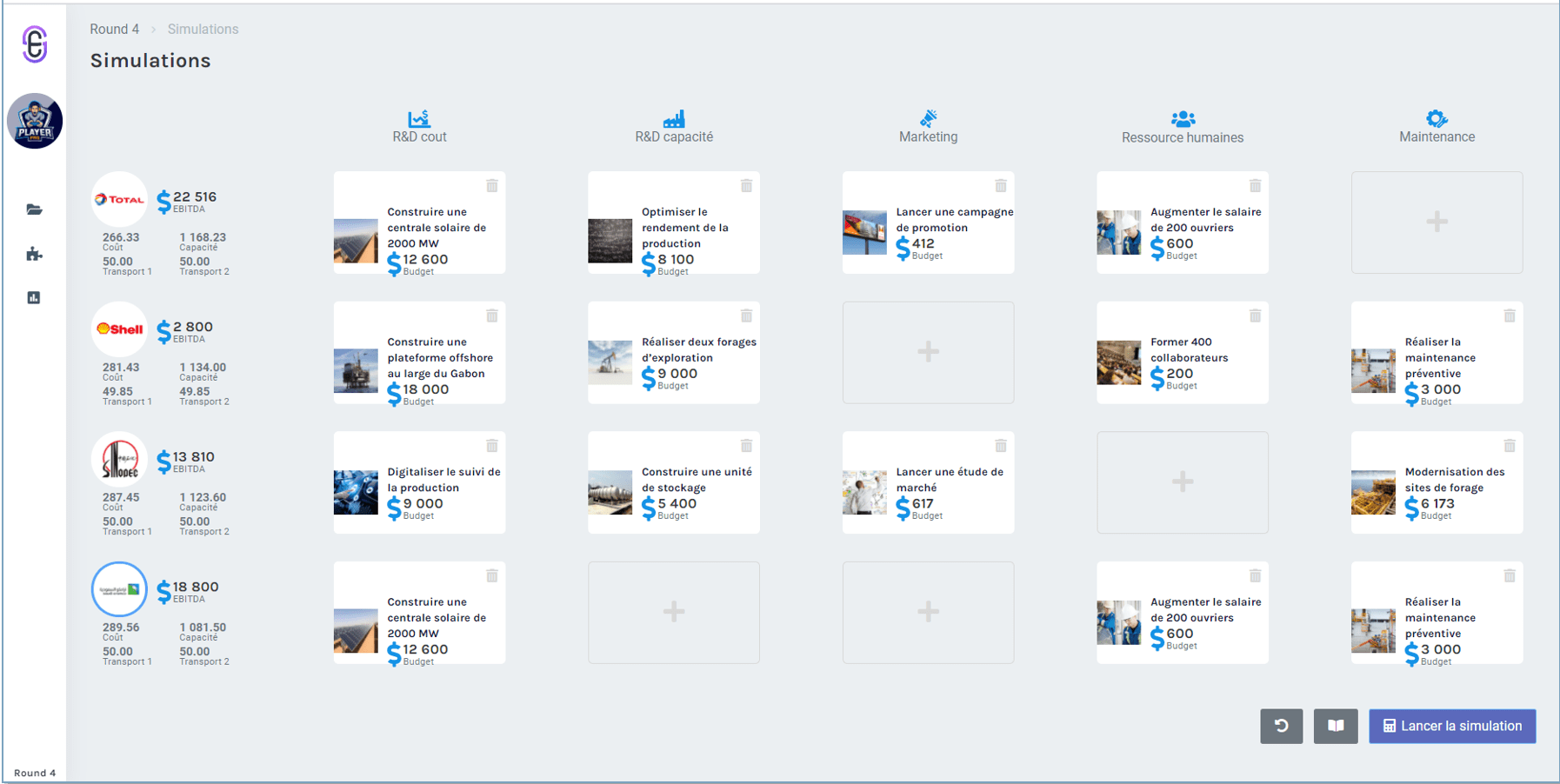
Task: Click the Ressource humaines people icon
Action: 1183,118
